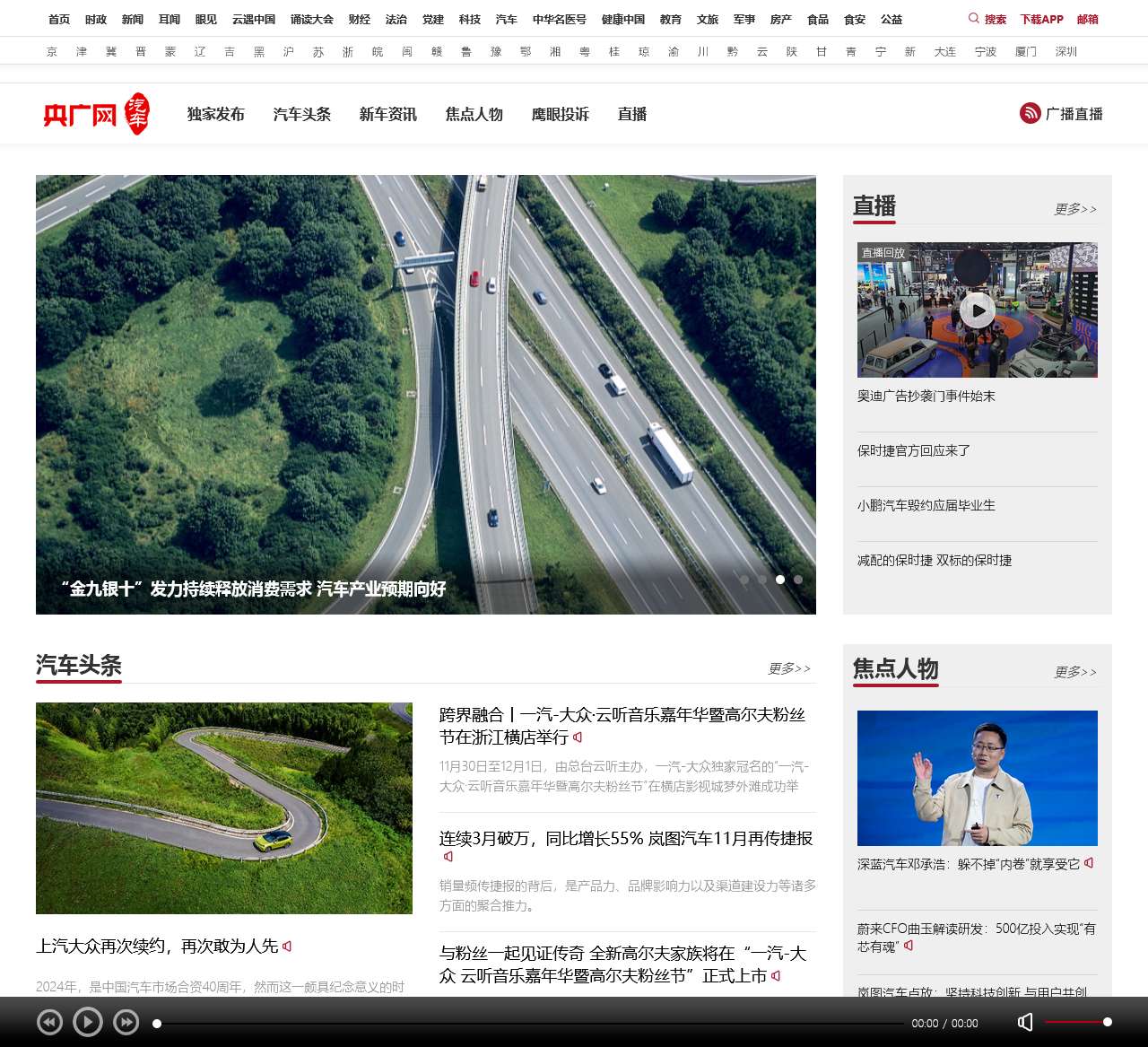This screenshot has height=1047, width=1148.
Task: Click 更多>> in the 焦点人物 panel
Action: pyautogui.click(x=1074, y=672)
